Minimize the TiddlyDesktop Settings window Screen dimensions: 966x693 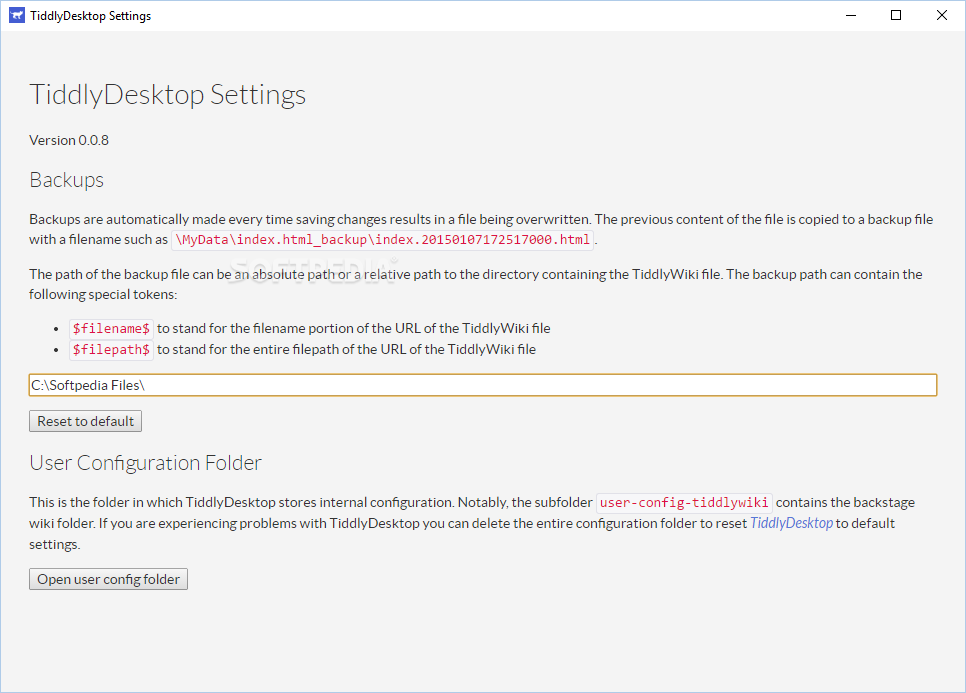851,15
